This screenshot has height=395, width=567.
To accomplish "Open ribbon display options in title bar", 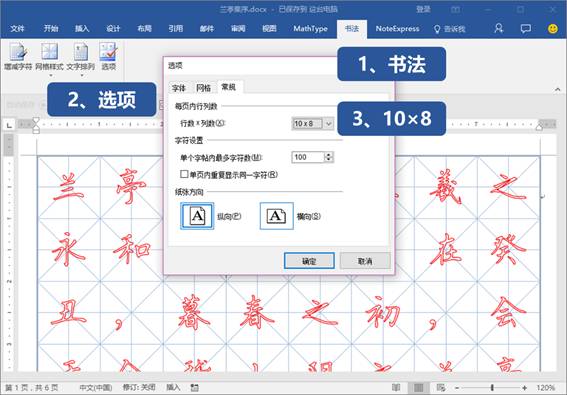I will click(455, 9).
